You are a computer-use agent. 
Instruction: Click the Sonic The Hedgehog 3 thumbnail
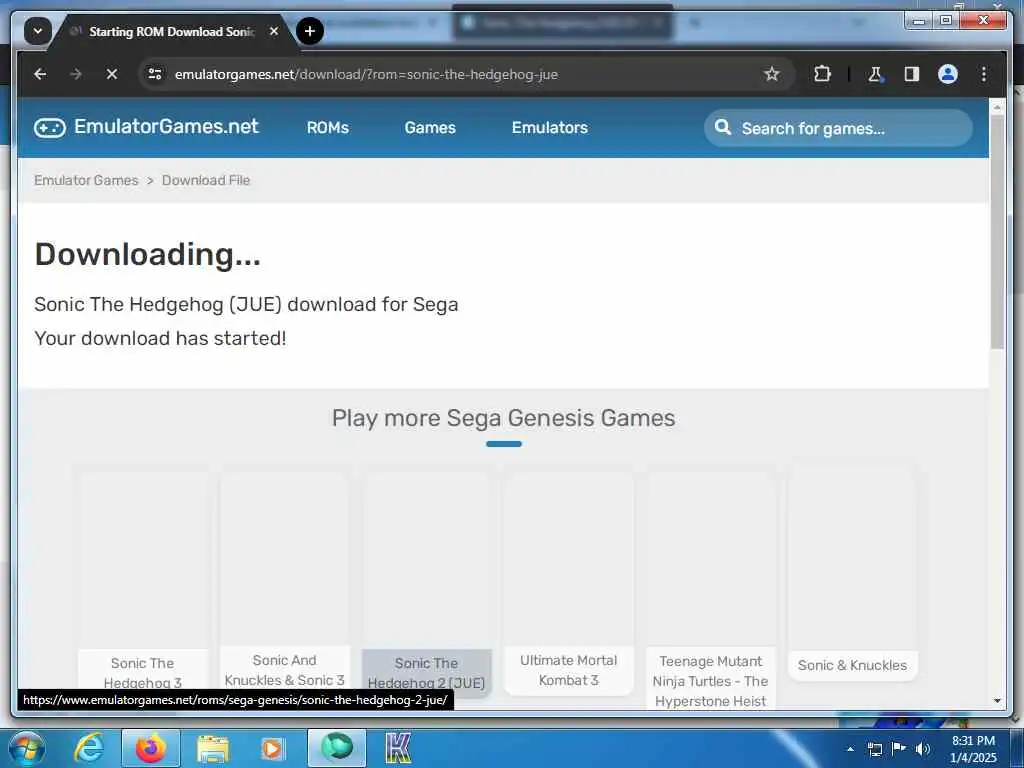142,560
